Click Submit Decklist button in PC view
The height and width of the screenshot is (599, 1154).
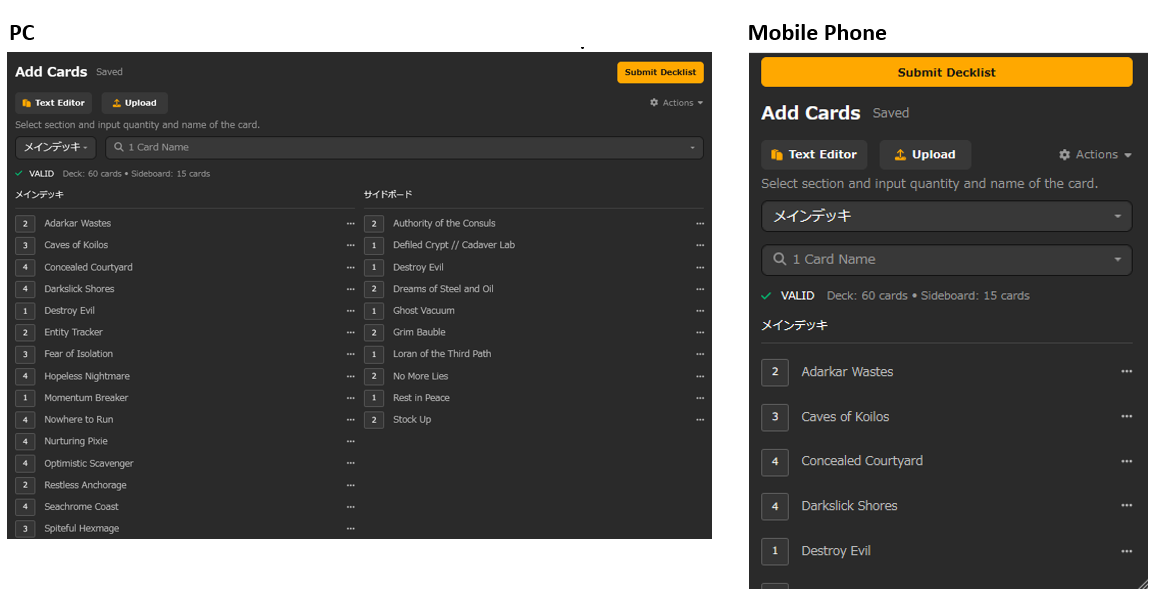click(660, 72)
